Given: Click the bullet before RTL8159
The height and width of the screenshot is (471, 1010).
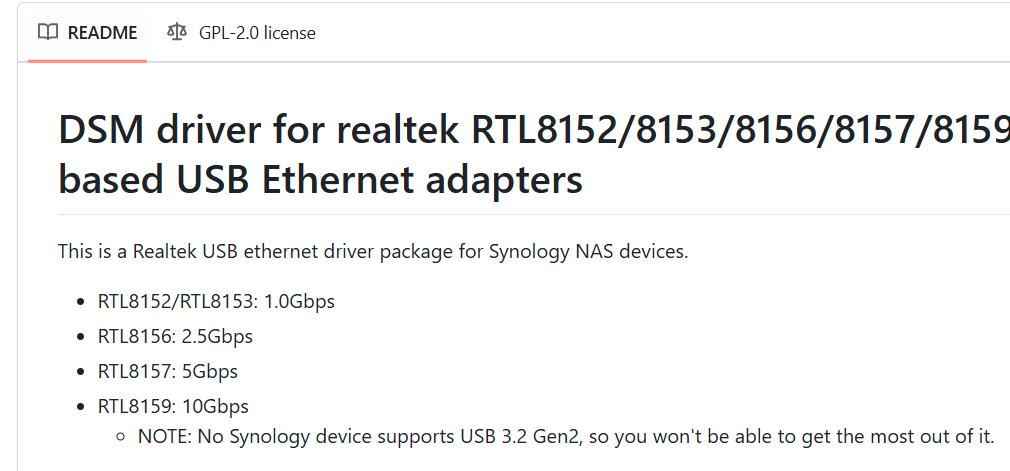Looking at the screenshot, I should [x=81, y=407].
